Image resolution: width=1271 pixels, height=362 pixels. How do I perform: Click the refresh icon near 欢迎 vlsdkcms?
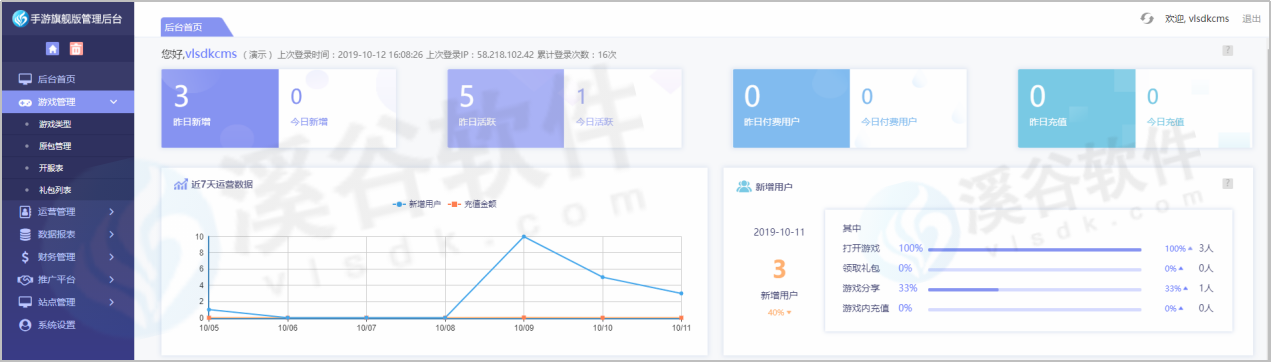[x=1147, y=18]
